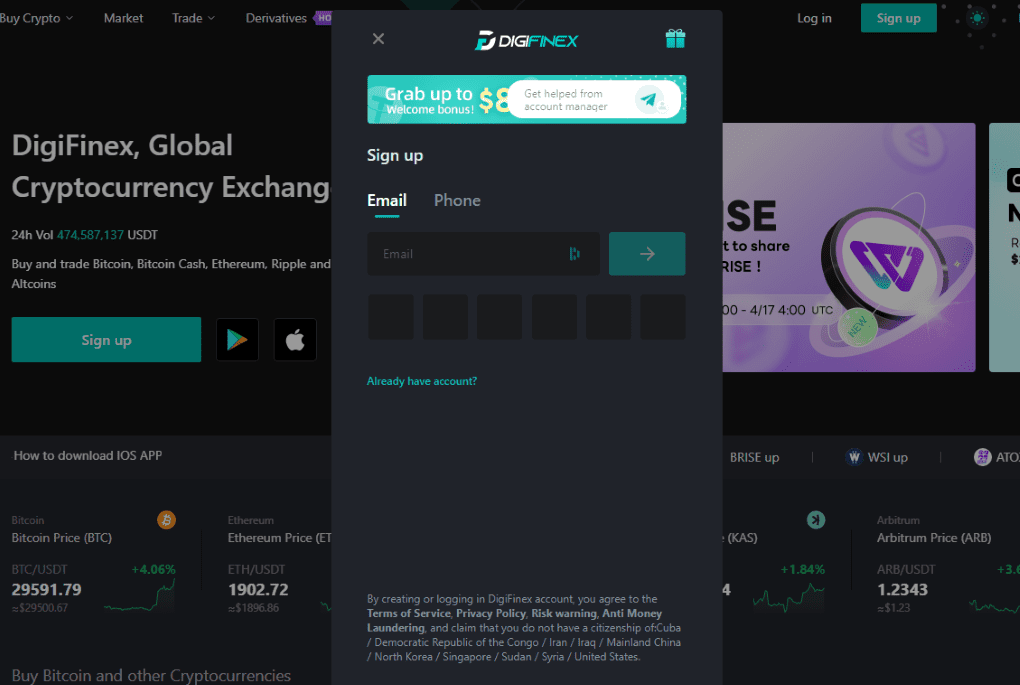Expand the Trade dropdown menu
1020x685 pixels.
(x=193, y=18)
